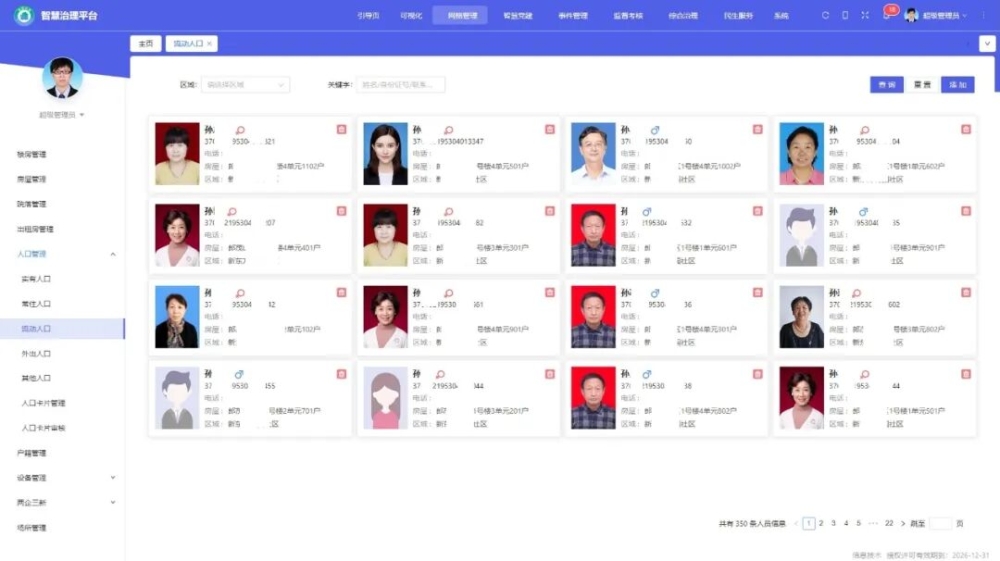Click the 添加 add button
This screenshot has width=1000, height=561.
pyautogui.click(x=958, y=85)
